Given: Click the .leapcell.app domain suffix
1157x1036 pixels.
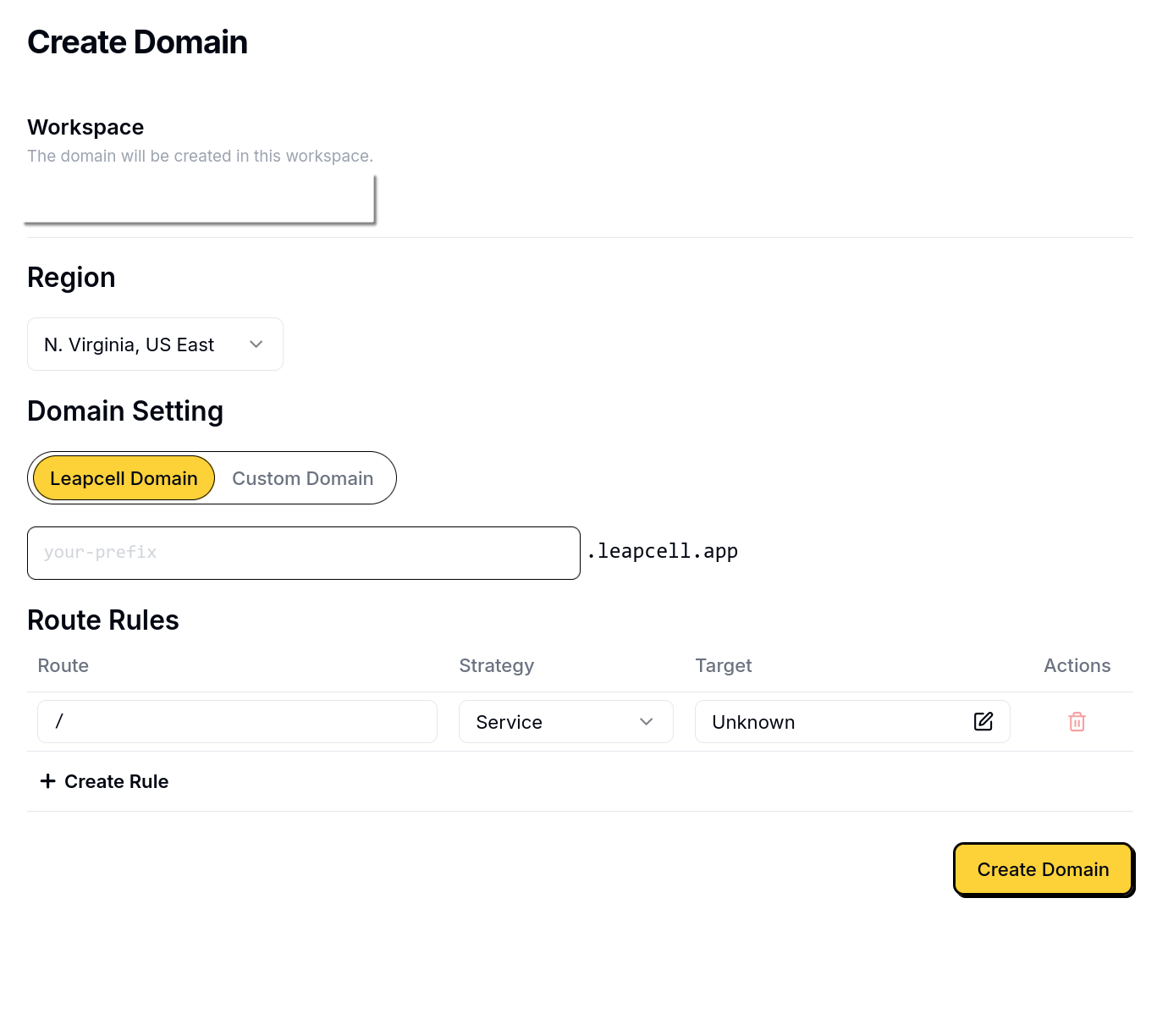Looking at the screenshot, I should (x=663, y=552).
